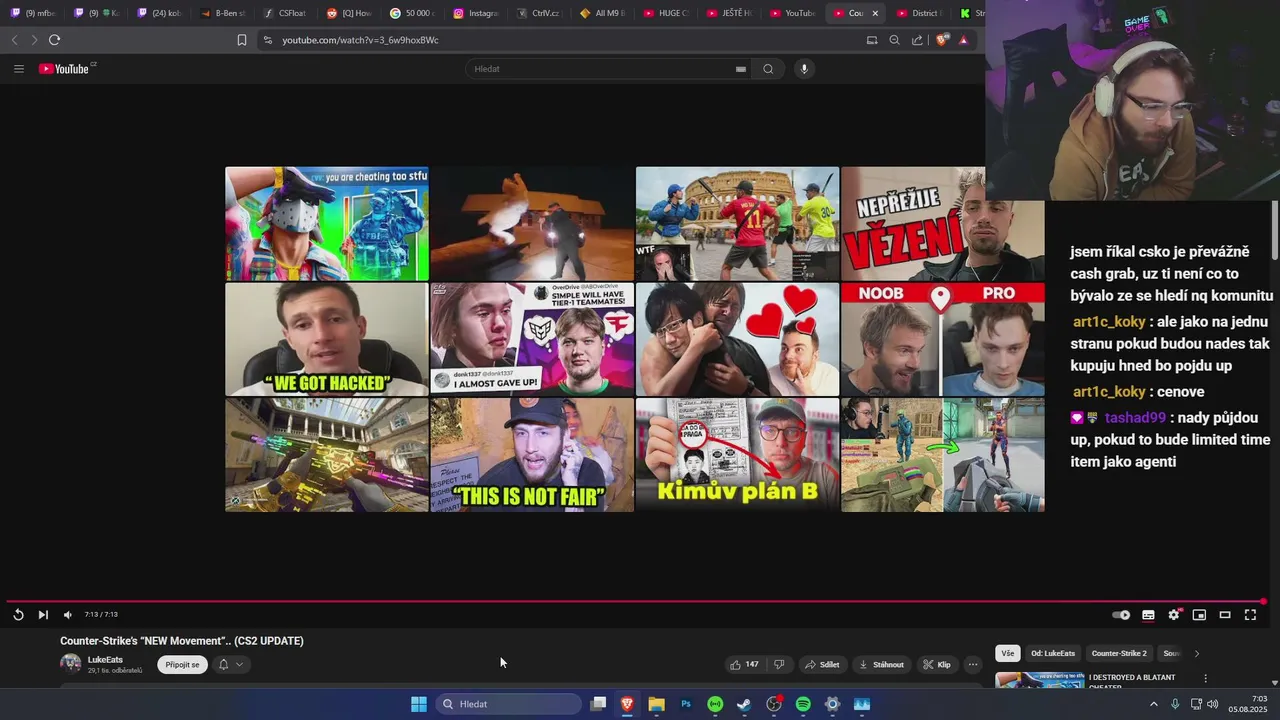Open the YouTube hamburger guide menu

point(19,69)
